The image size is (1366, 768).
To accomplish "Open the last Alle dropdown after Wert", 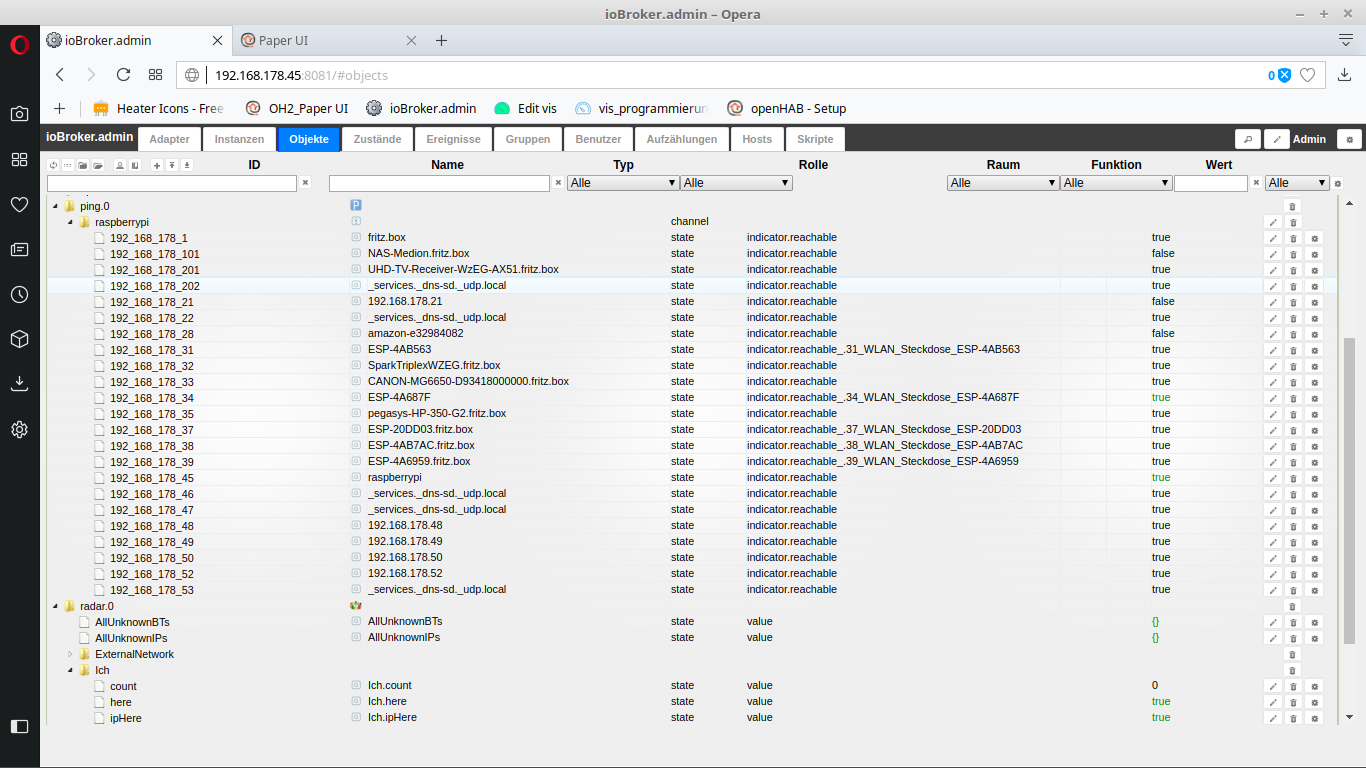I will pos(1297,183).
